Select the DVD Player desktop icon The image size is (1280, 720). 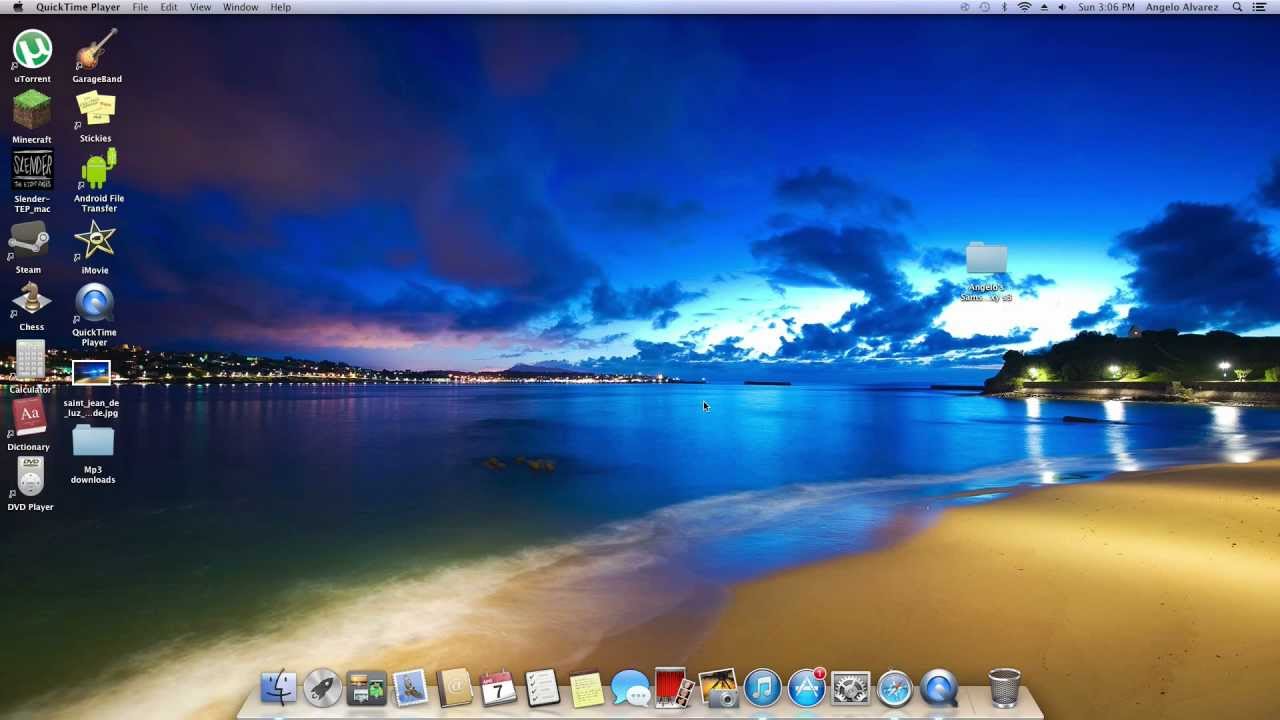tap(31, 478)
